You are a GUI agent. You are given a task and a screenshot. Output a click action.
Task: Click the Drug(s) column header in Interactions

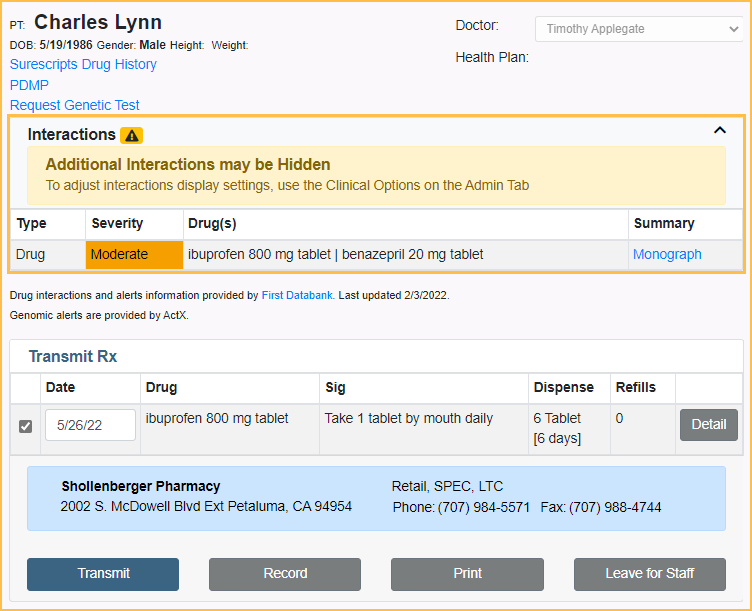coord(212,223)
